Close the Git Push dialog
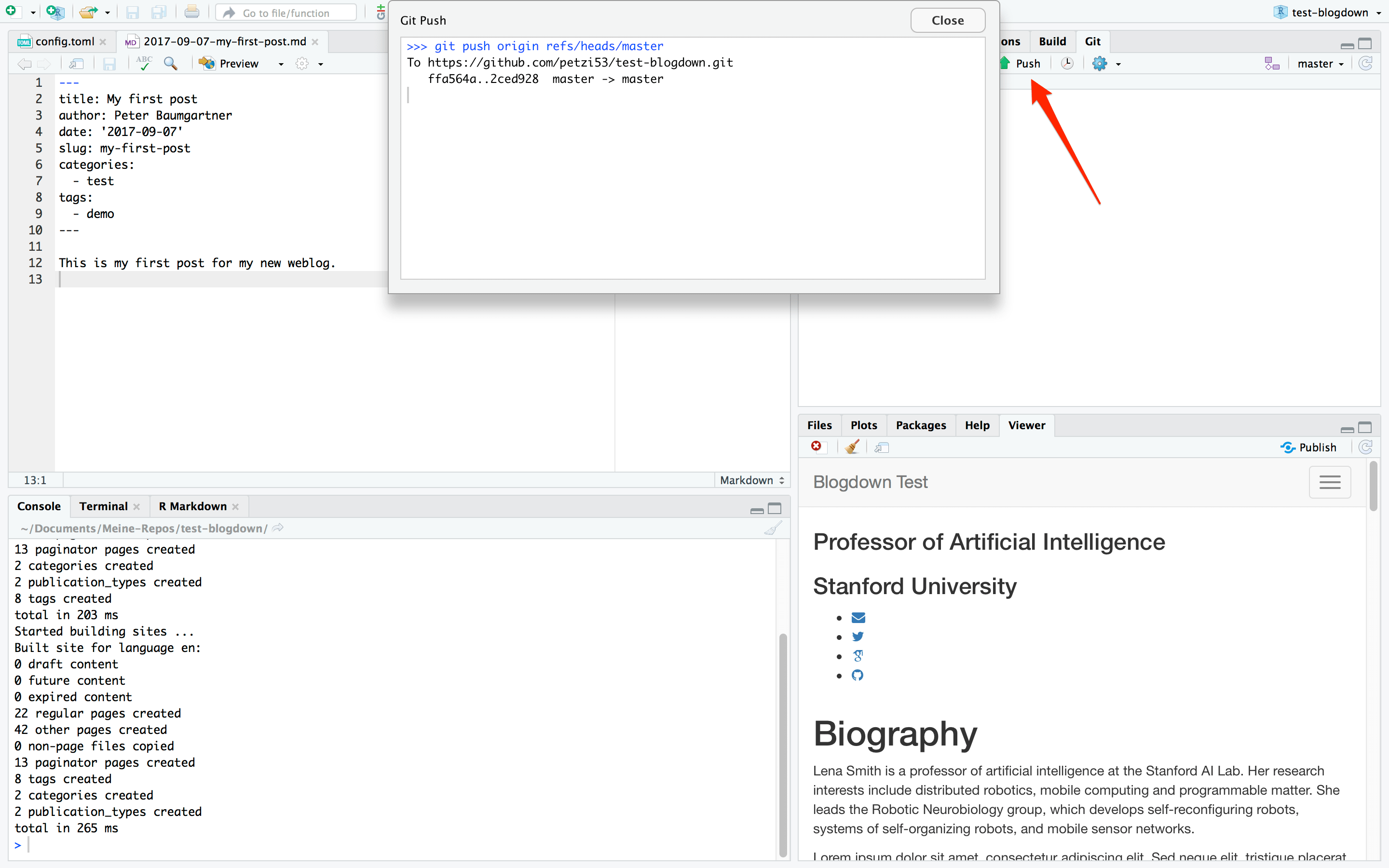The image size is (1389, 868). [947, 21]
